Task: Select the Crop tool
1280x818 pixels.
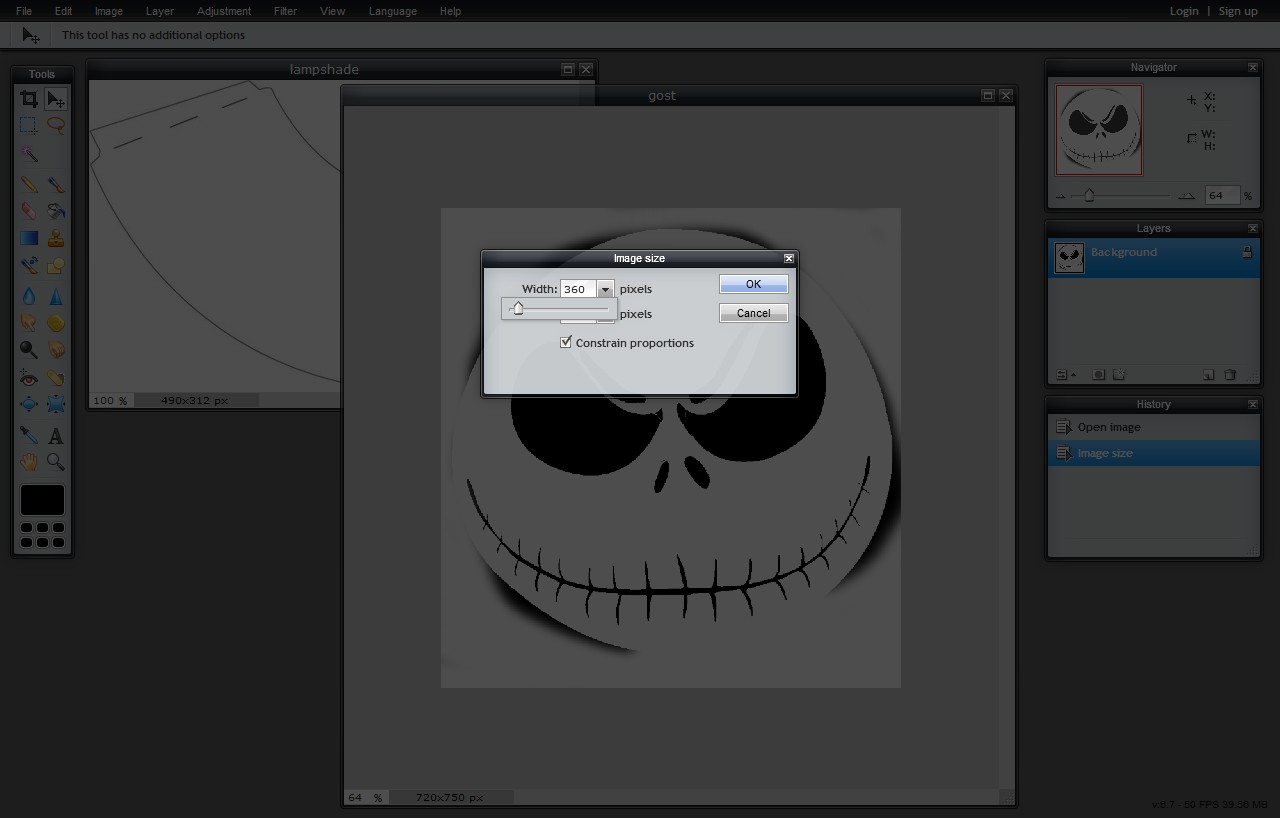Action: pyautogui.click(x=29, y=98)
